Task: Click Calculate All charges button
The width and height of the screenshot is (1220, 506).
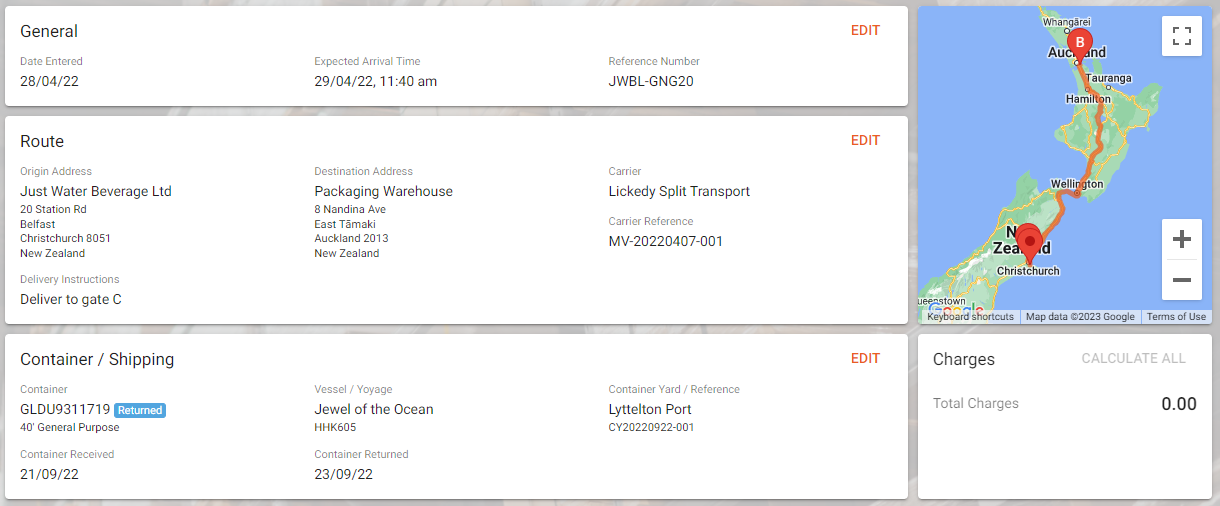Action: tap(1133, 358)
